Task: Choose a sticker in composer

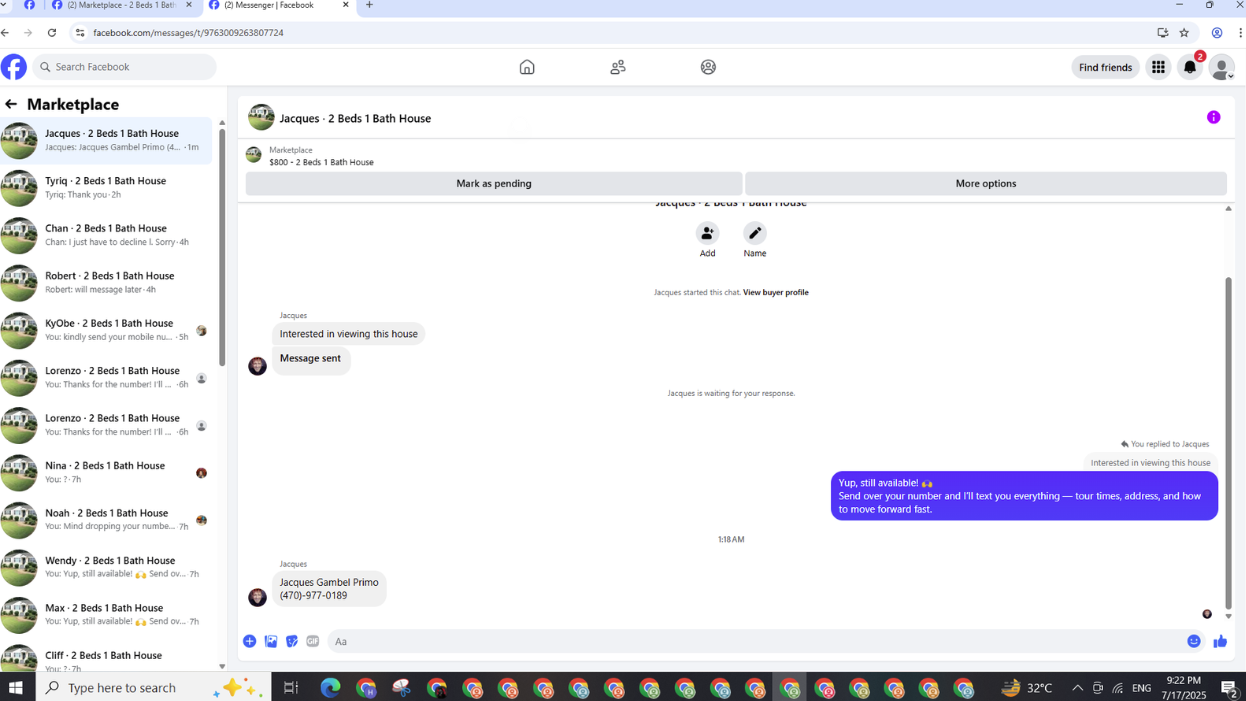Action: coord(292,641)
